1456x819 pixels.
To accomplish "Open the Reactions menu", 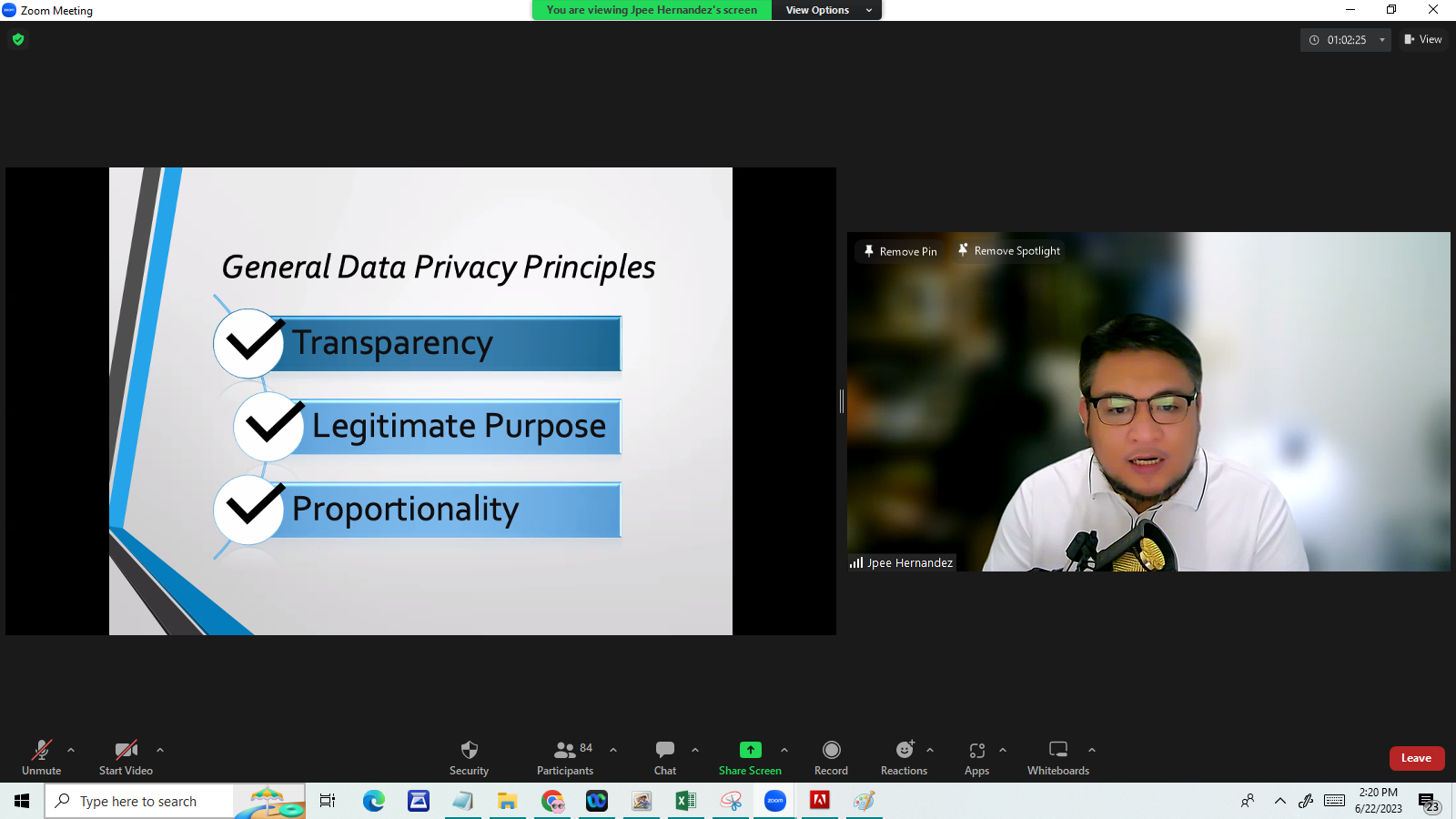I will (x=904, y=757).
